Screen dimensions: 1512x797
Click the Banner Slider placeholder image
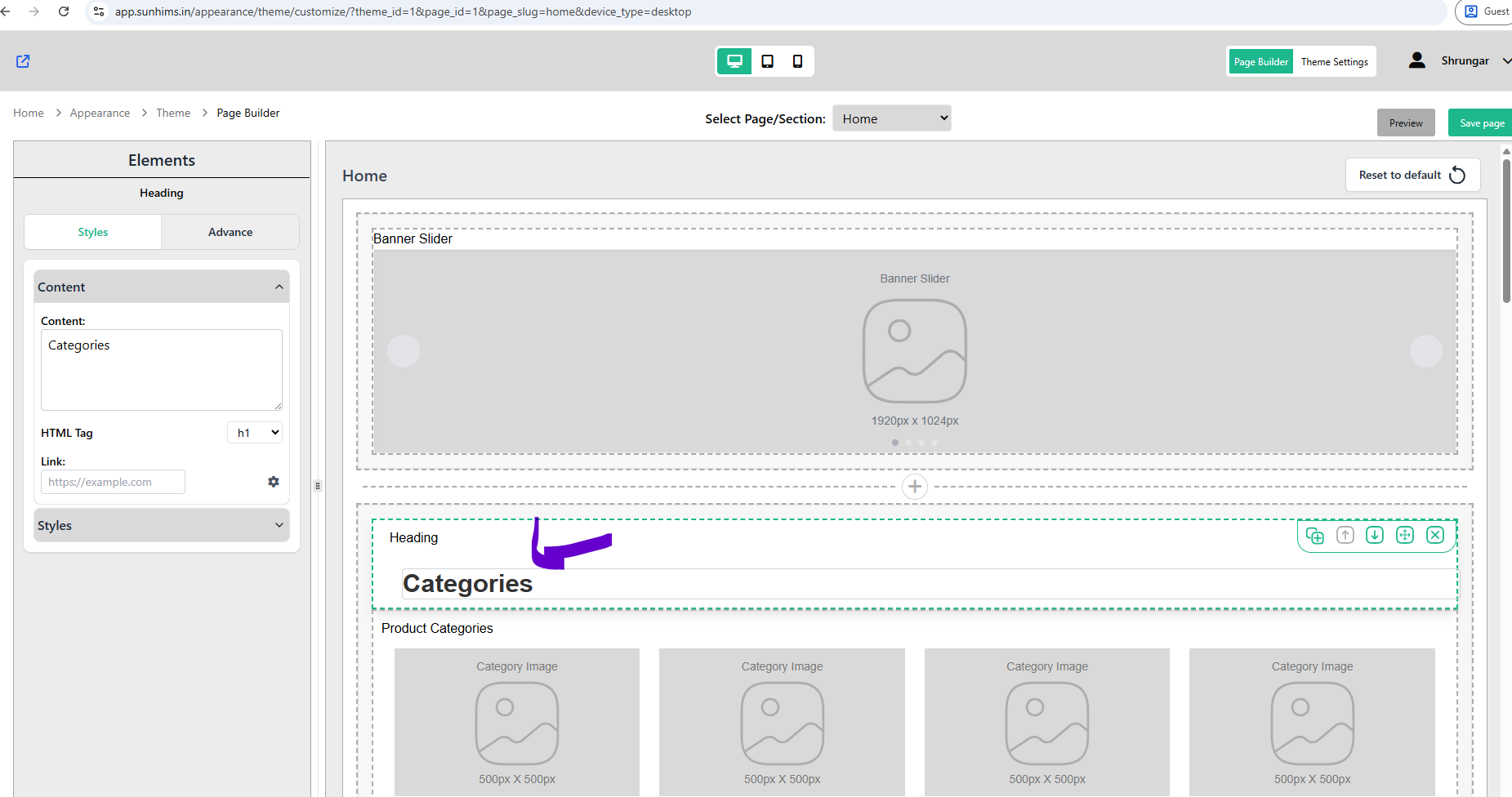pos(915,351)
